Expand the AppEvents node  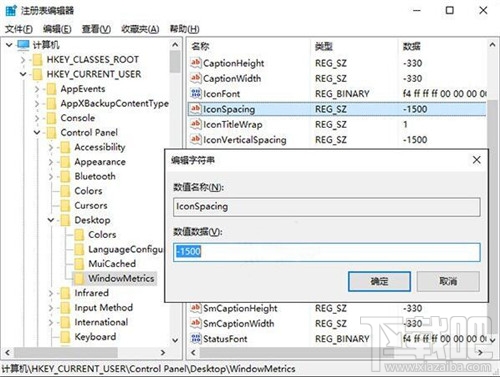37,89
